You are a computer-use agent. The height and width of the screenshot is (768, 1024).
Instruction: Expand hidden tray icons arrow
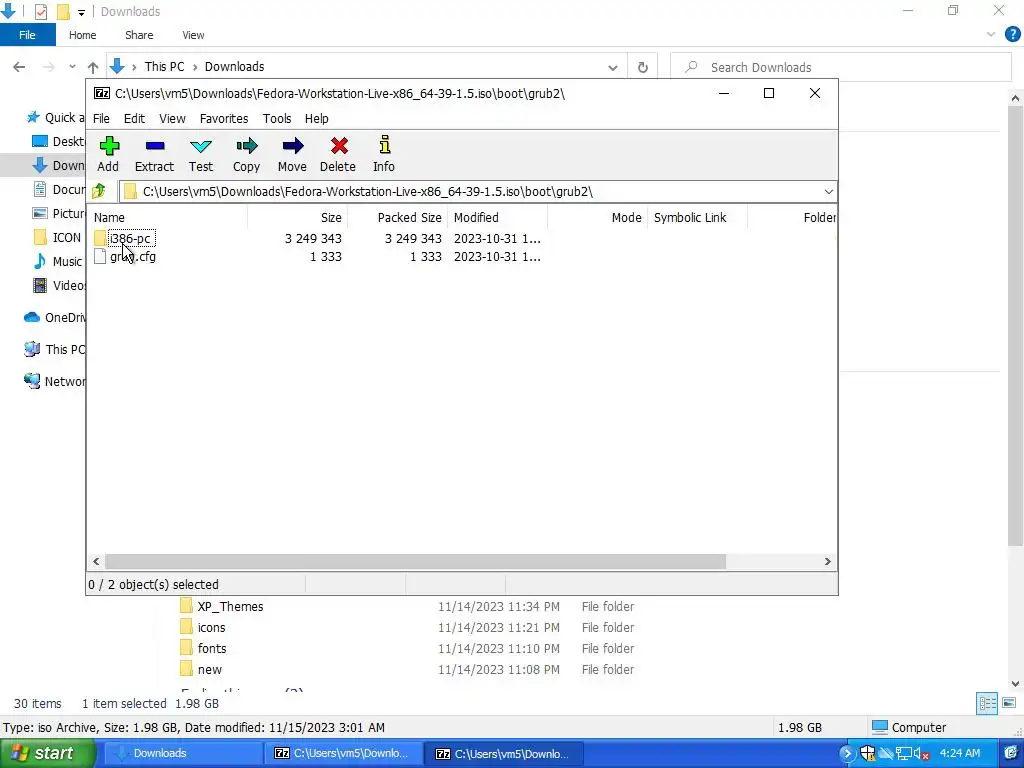847,753
